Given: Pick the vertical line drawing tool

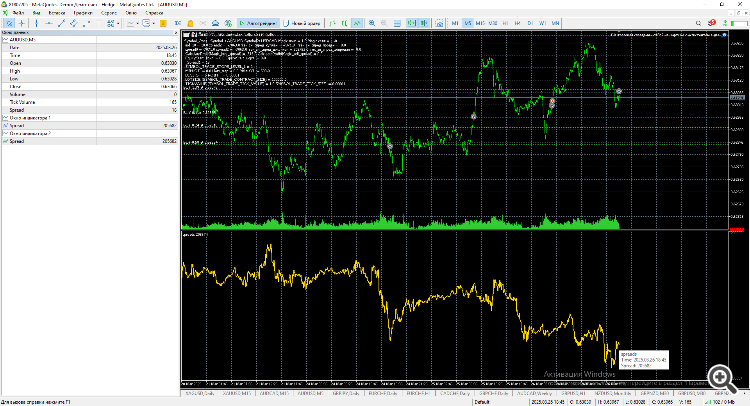Looking at the screenshot, I should (36, 23).
